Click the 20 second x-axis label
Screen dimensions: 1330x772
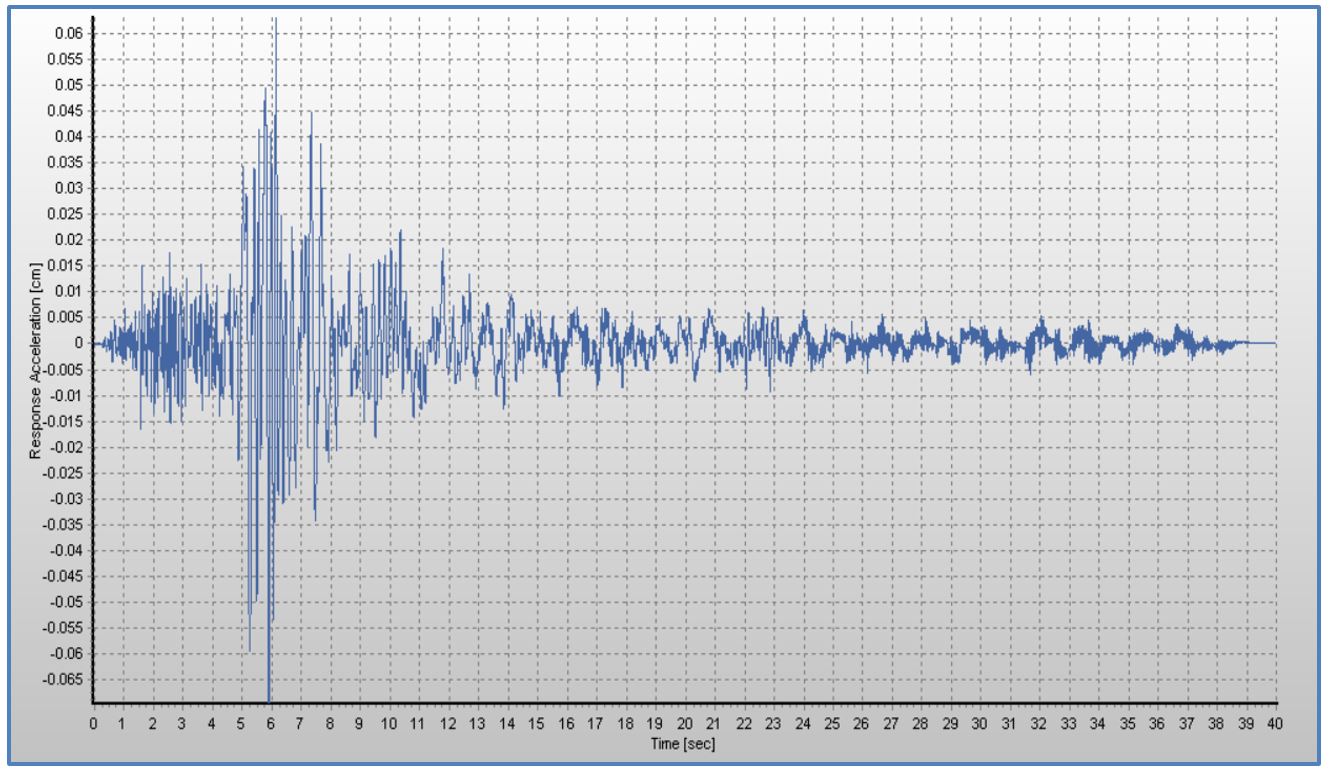(685, 723)
